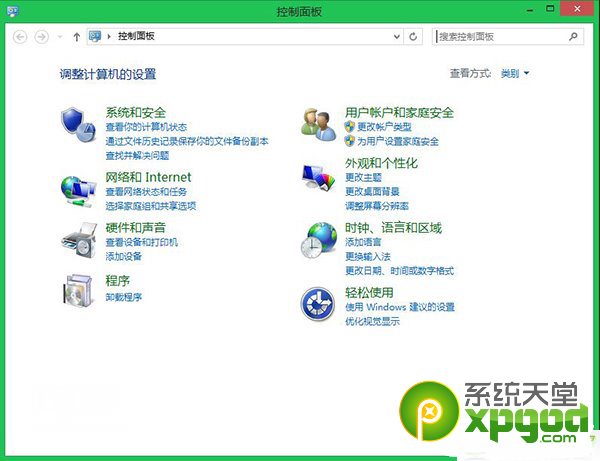Expand the 类别 view-by dropdown
This screenshot has height=461, width=600.
[x=515, y=74]
